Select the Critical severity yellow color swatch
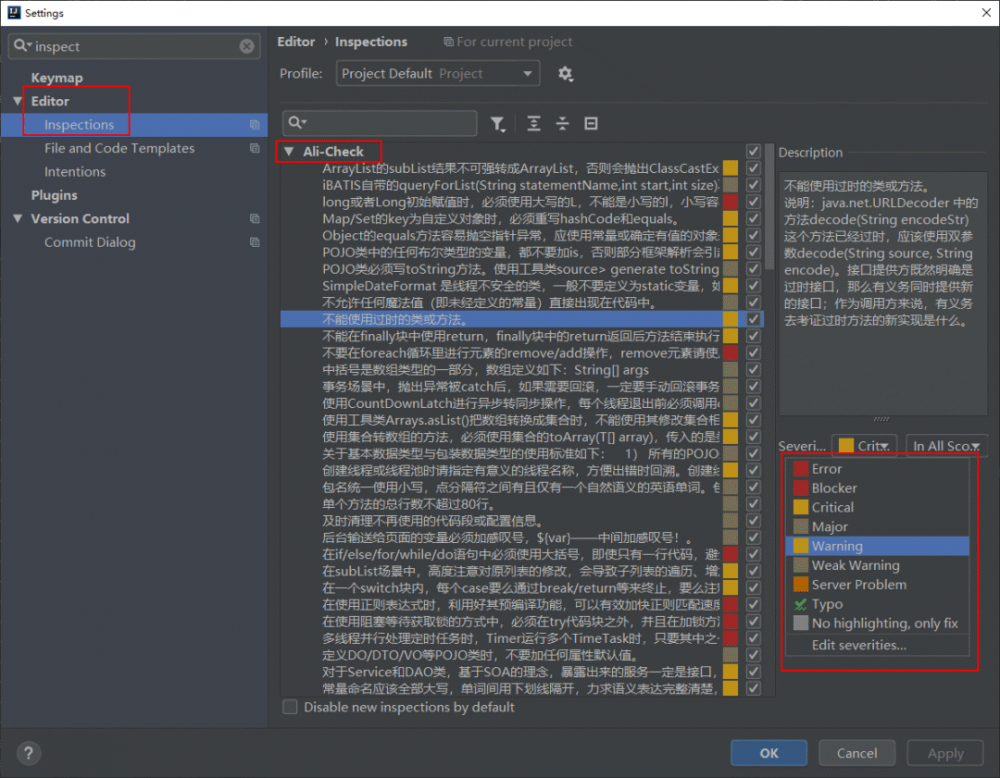Image resolution: width=1000 pixels, height=778 pixels. coord(800,507)
